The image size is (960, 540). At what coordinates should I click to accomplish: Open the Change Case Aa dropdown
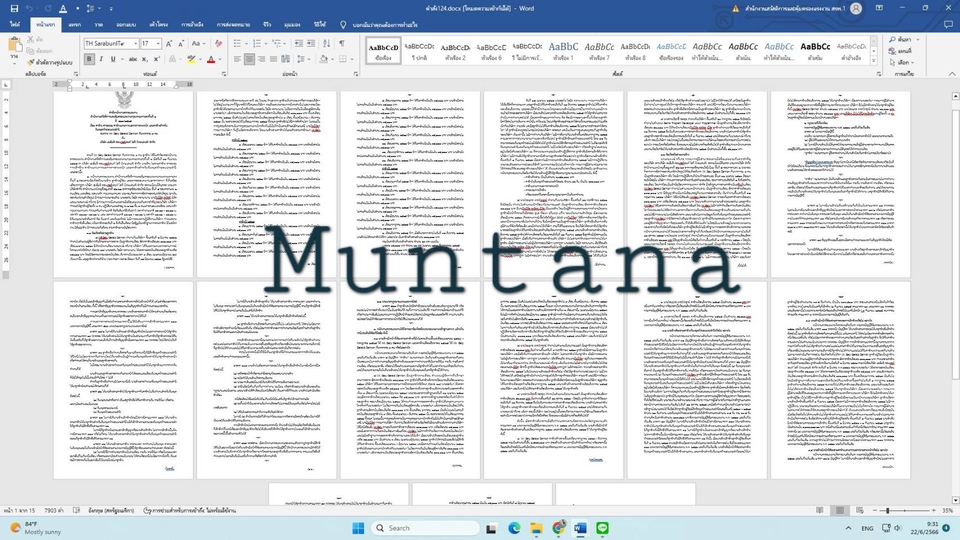[198, 43]
